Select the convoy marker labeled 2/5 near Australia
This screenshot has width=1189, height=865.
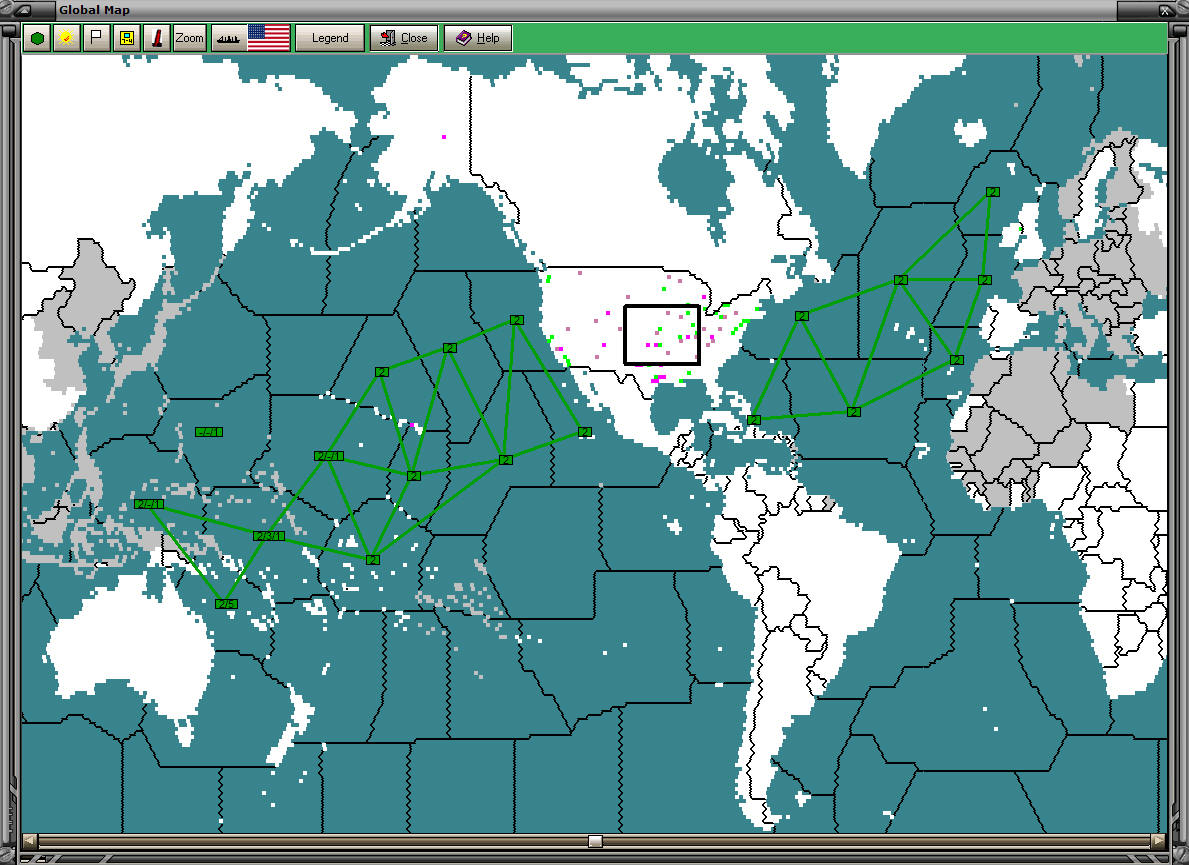[228, 604]
